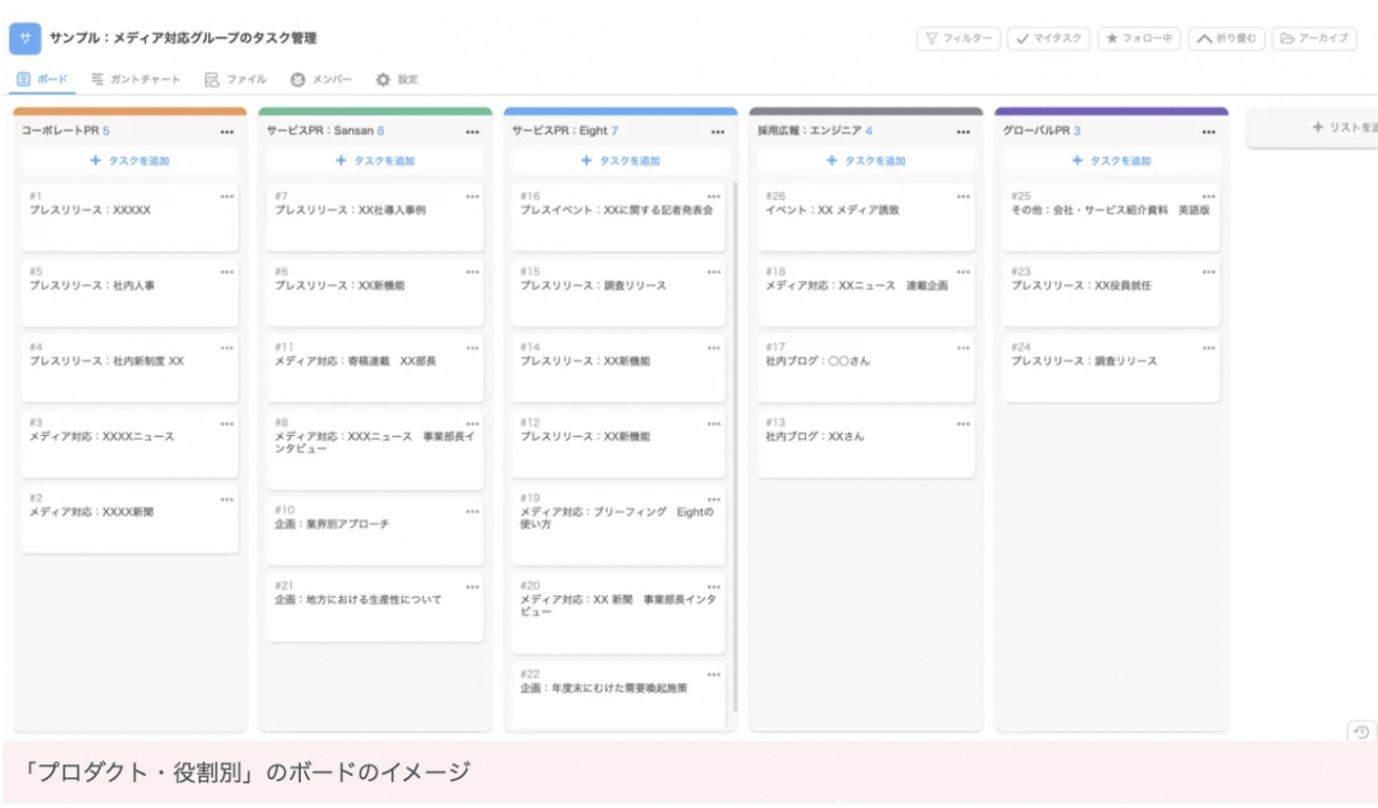The width and height of the screenshot is (1378, 808).
Task: Open options for card #19 ブリーフィング
Action: pyautogui.click(x=713, y=498)
